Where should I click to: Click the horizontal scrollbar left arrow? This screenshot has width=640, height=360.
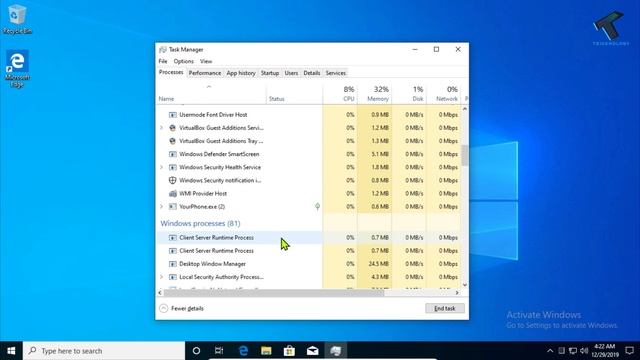pyautogui.click(x=160, y=293)
